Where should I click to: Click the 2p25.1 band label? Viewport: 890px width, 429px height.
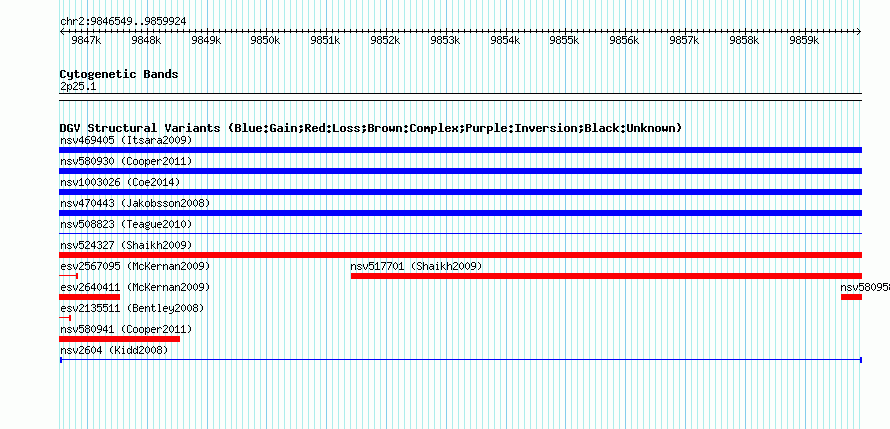(x=78, y=86)
